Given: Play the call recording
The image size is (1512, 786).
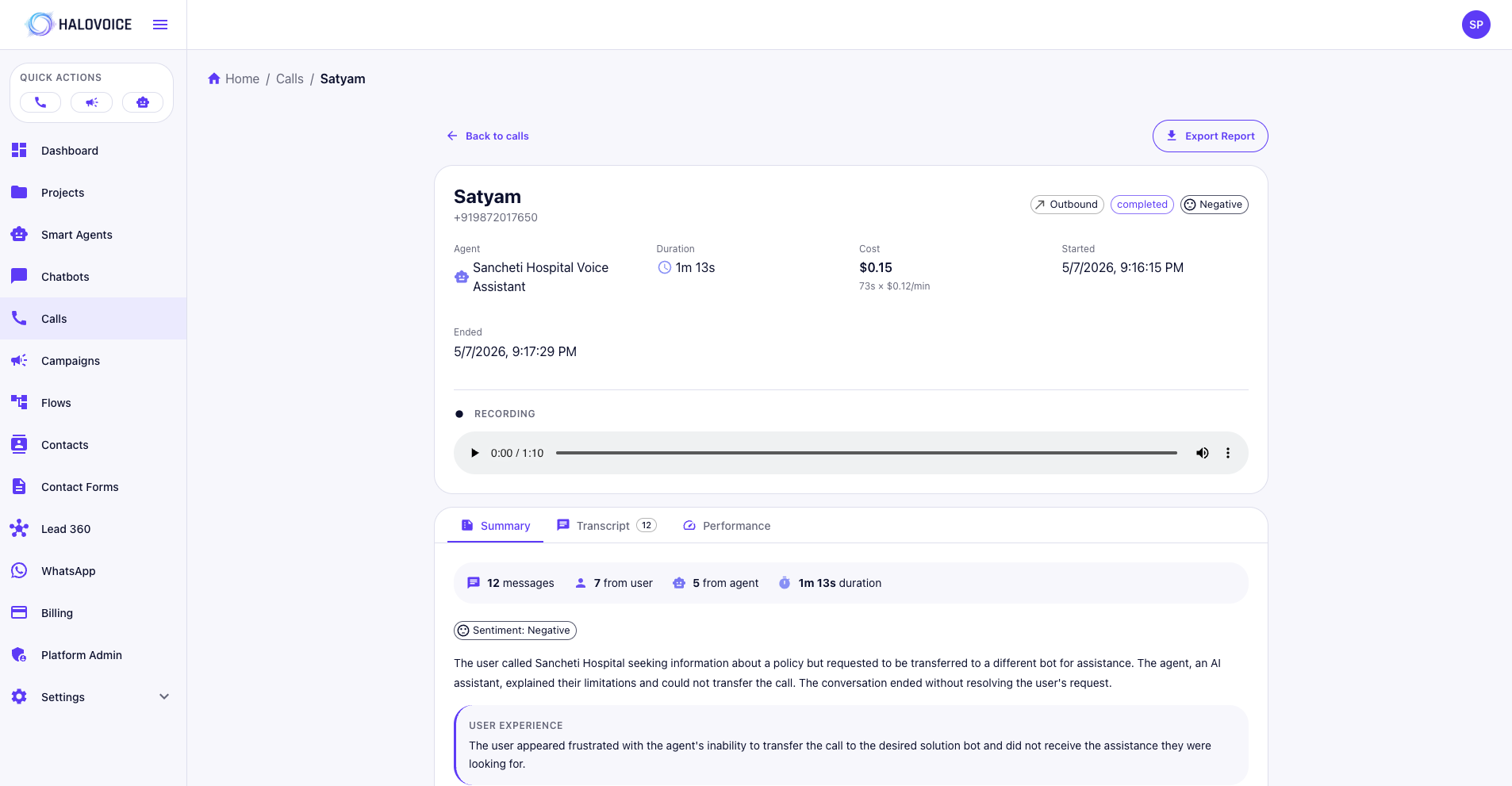Looking at the screenshot, I should (474, 453).
